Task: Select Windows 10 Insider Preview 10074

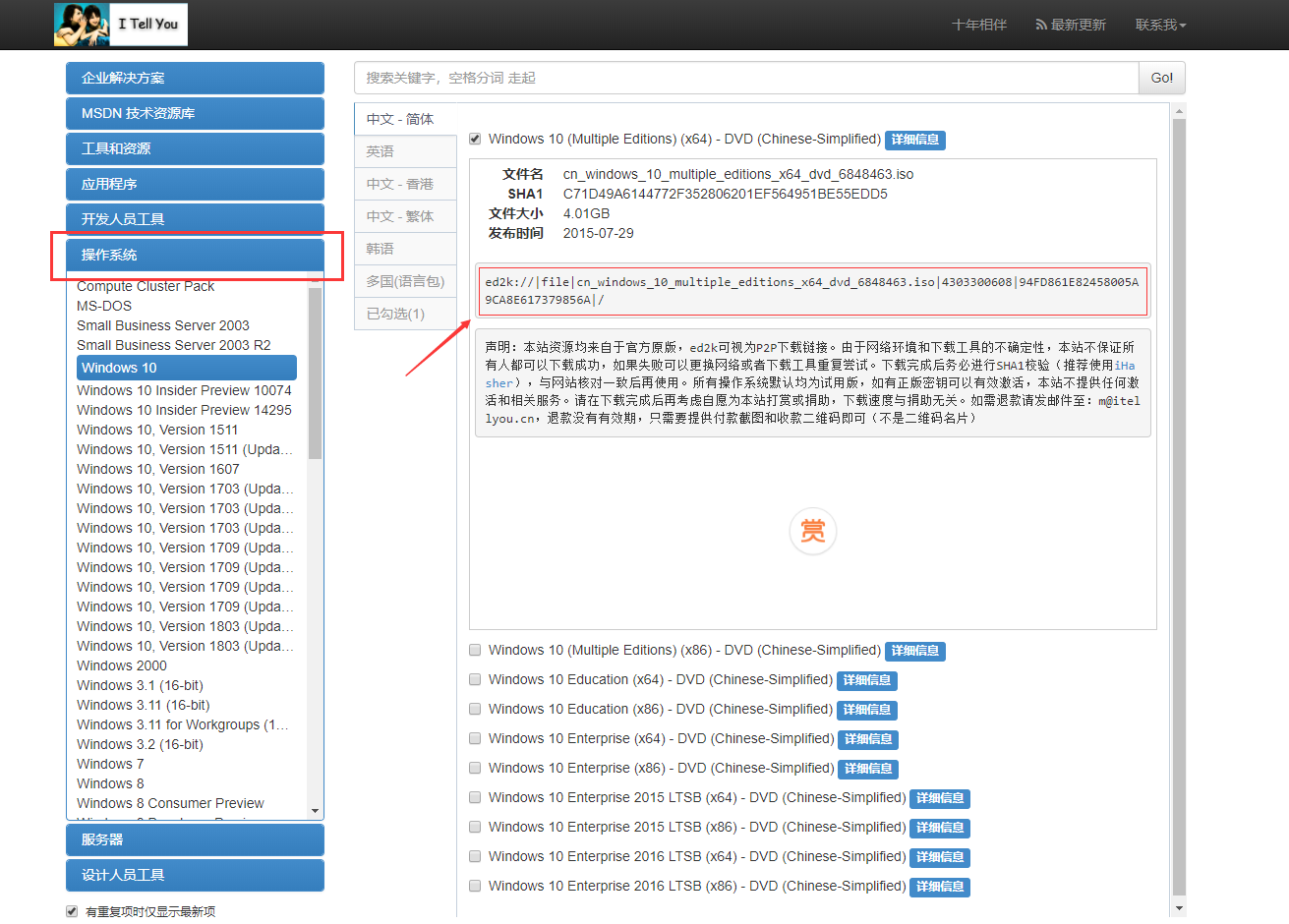Action: pos(184,390)
